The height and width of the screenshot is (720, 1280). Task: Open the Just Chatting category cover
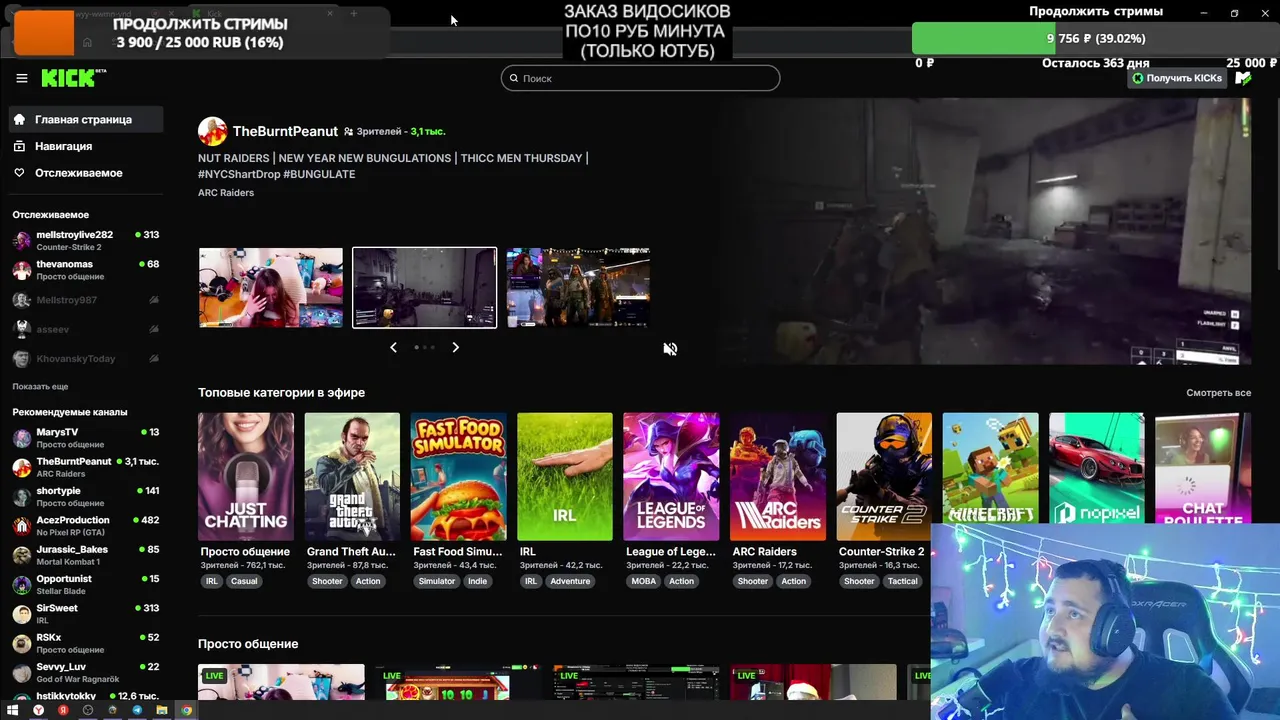pyautogui.click(x=246, y=477)
